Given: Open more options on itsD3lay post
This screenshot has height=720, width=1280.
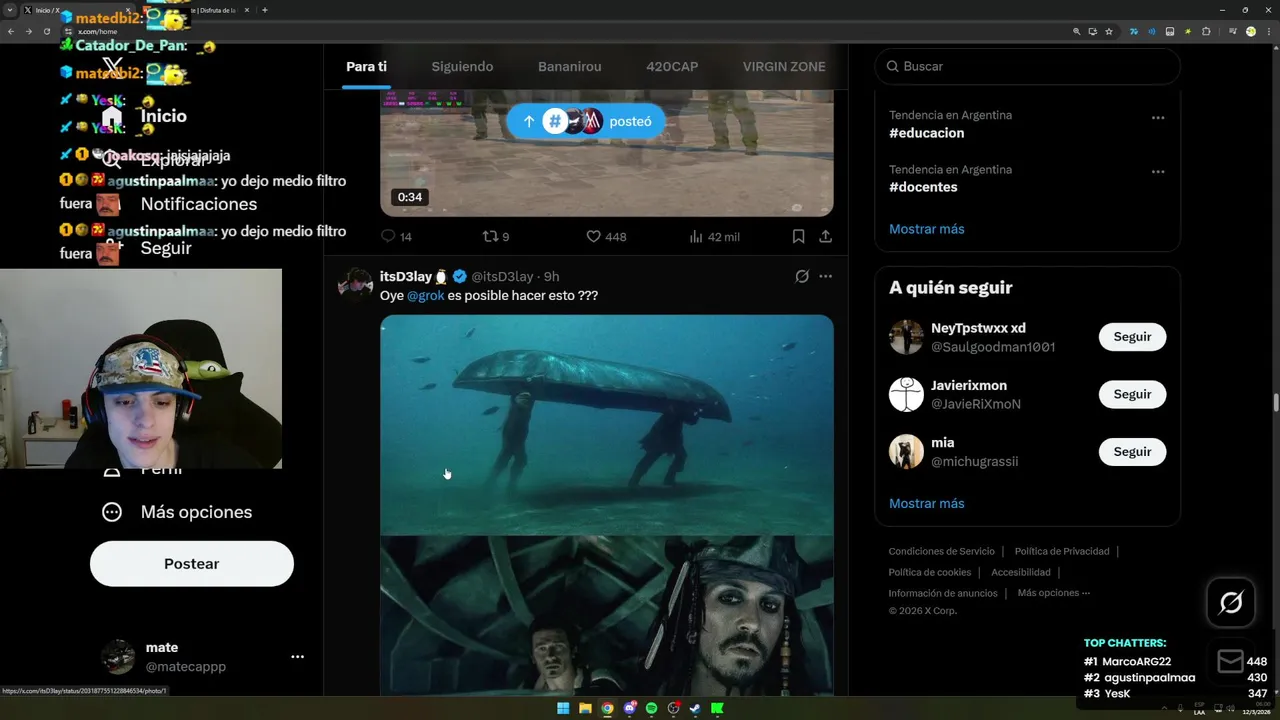Looking at the screenshot, I should point(825,276).
